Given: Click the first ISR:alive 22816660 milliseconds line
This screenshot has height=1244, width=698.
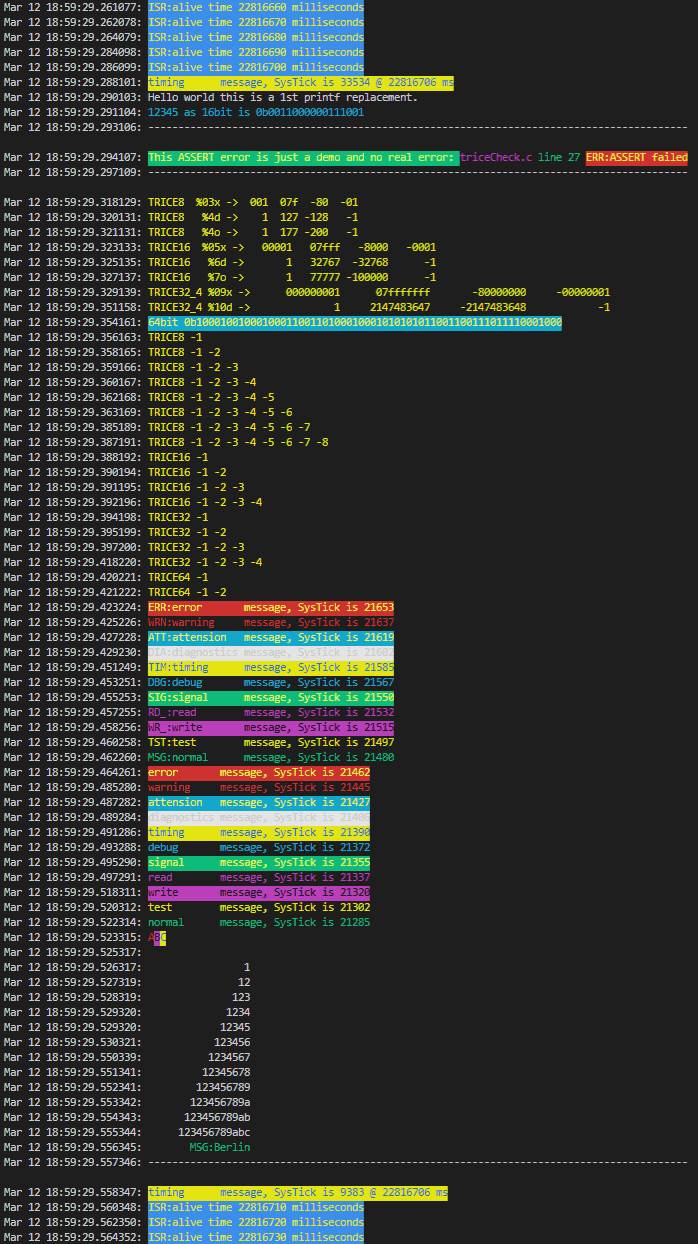Looking at the screenshot, I should (x=256, y=7).
